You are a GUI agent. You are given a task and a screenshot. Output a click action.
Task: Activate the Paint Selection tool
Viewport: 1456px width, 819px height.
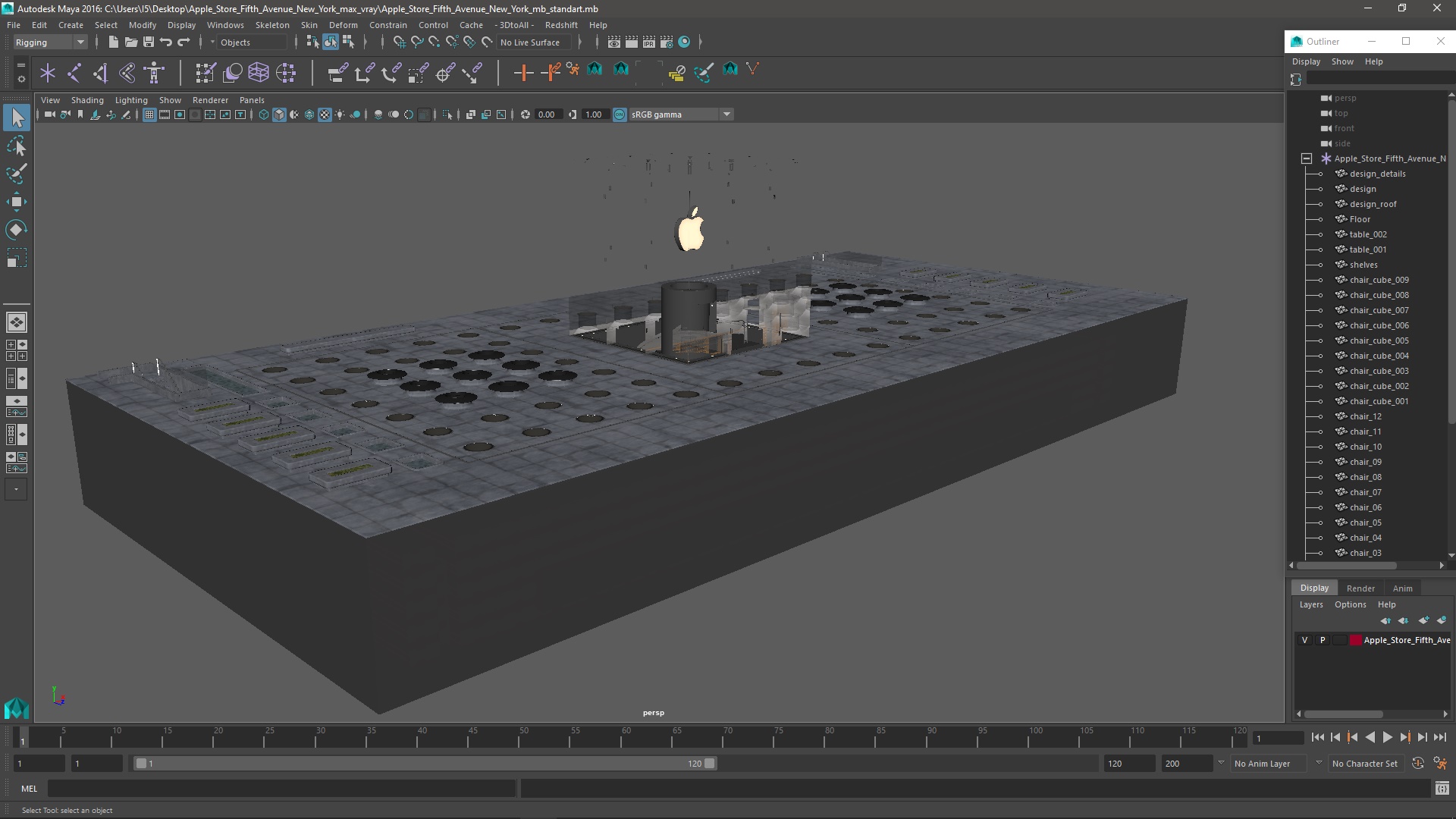pyautogui.click(x=17, y=174)
